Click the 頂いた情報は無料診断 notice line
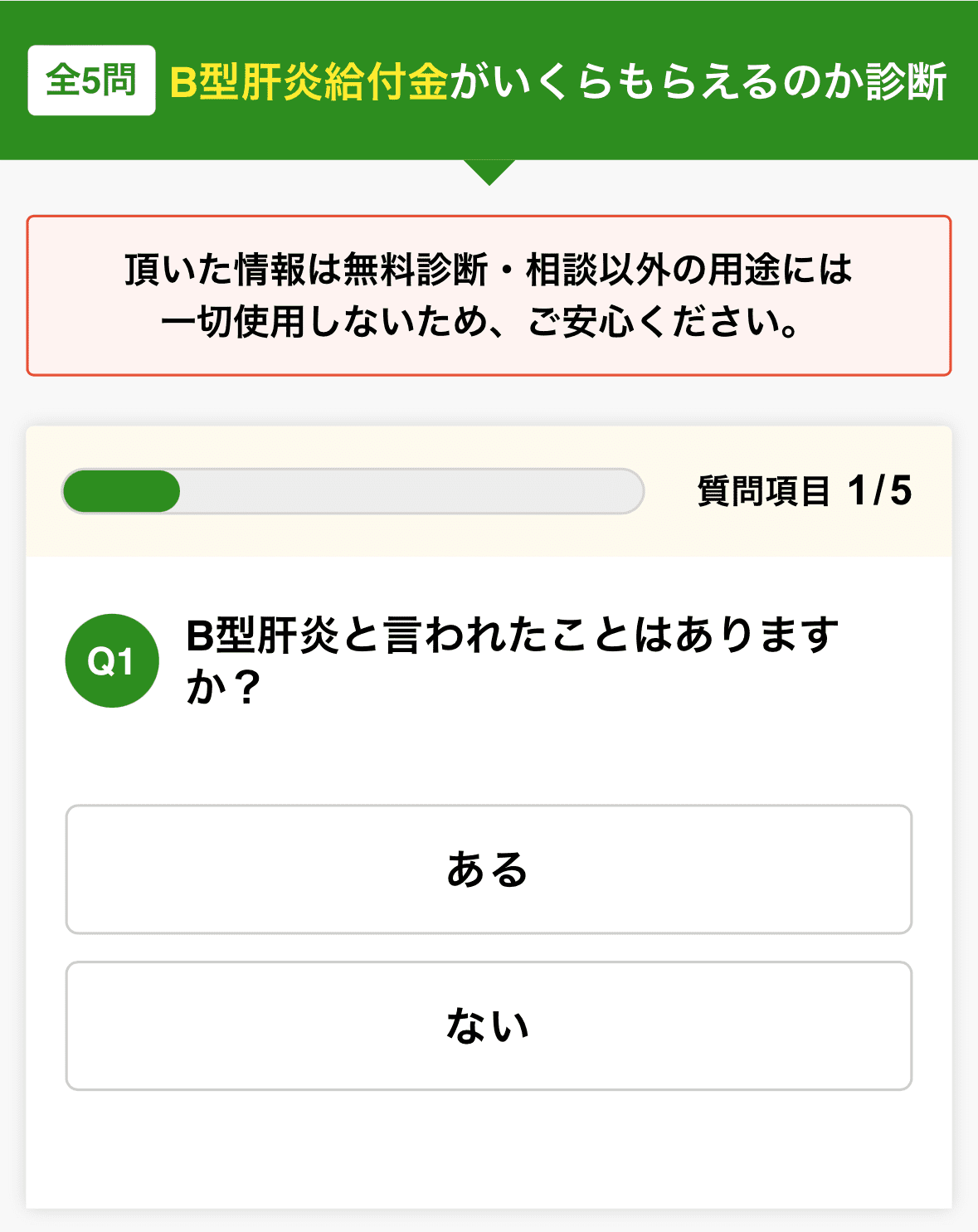Image resolution: width=978 pixels, height=1232 pixels. coord(489,269)
